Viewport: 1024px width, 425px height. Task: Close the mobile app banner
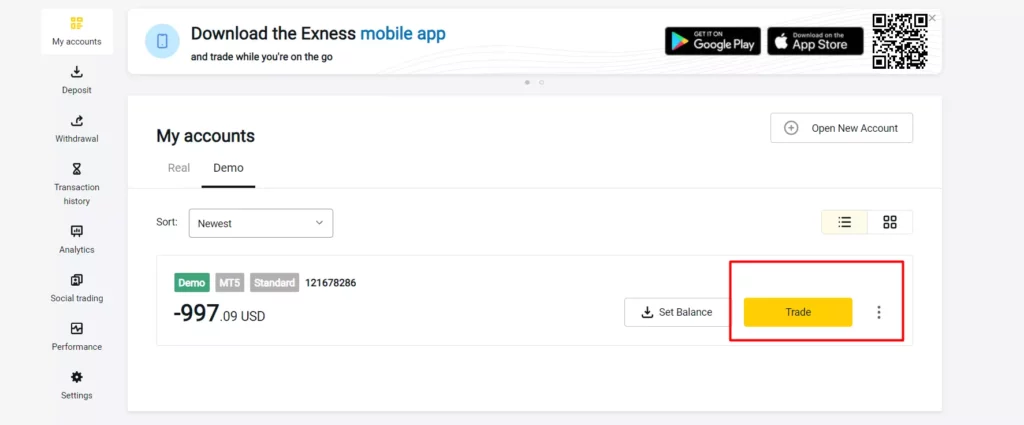[932, 18]
